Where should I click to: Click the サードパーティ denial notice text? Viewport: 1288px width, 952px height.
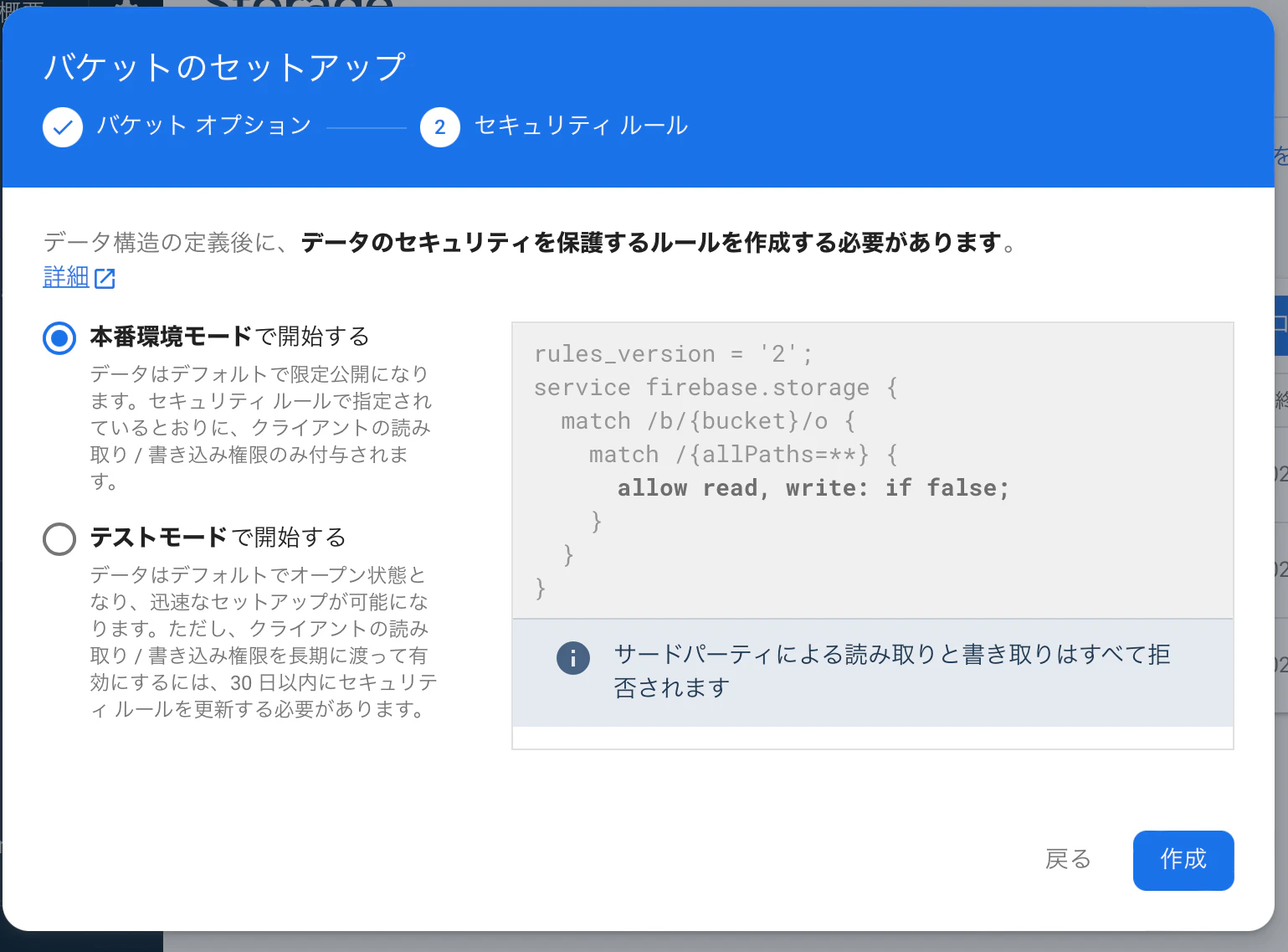point(892,671)
